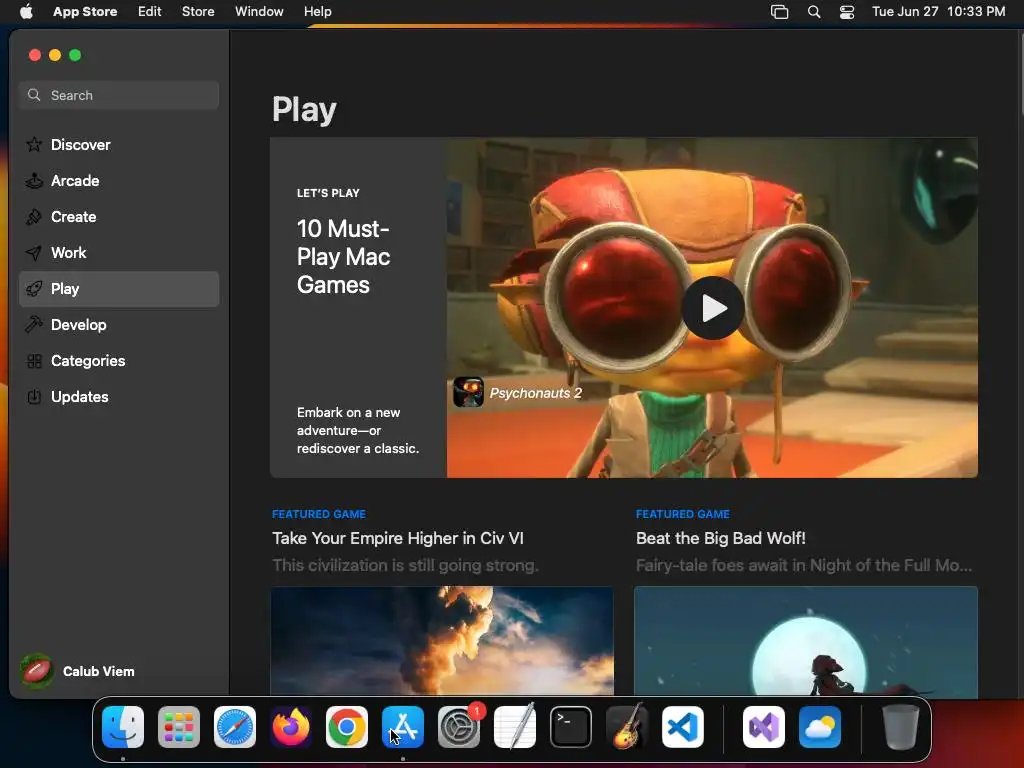Click the 'Psychonauts 2' caption text
1024x768 pixels.
[536, 393]
